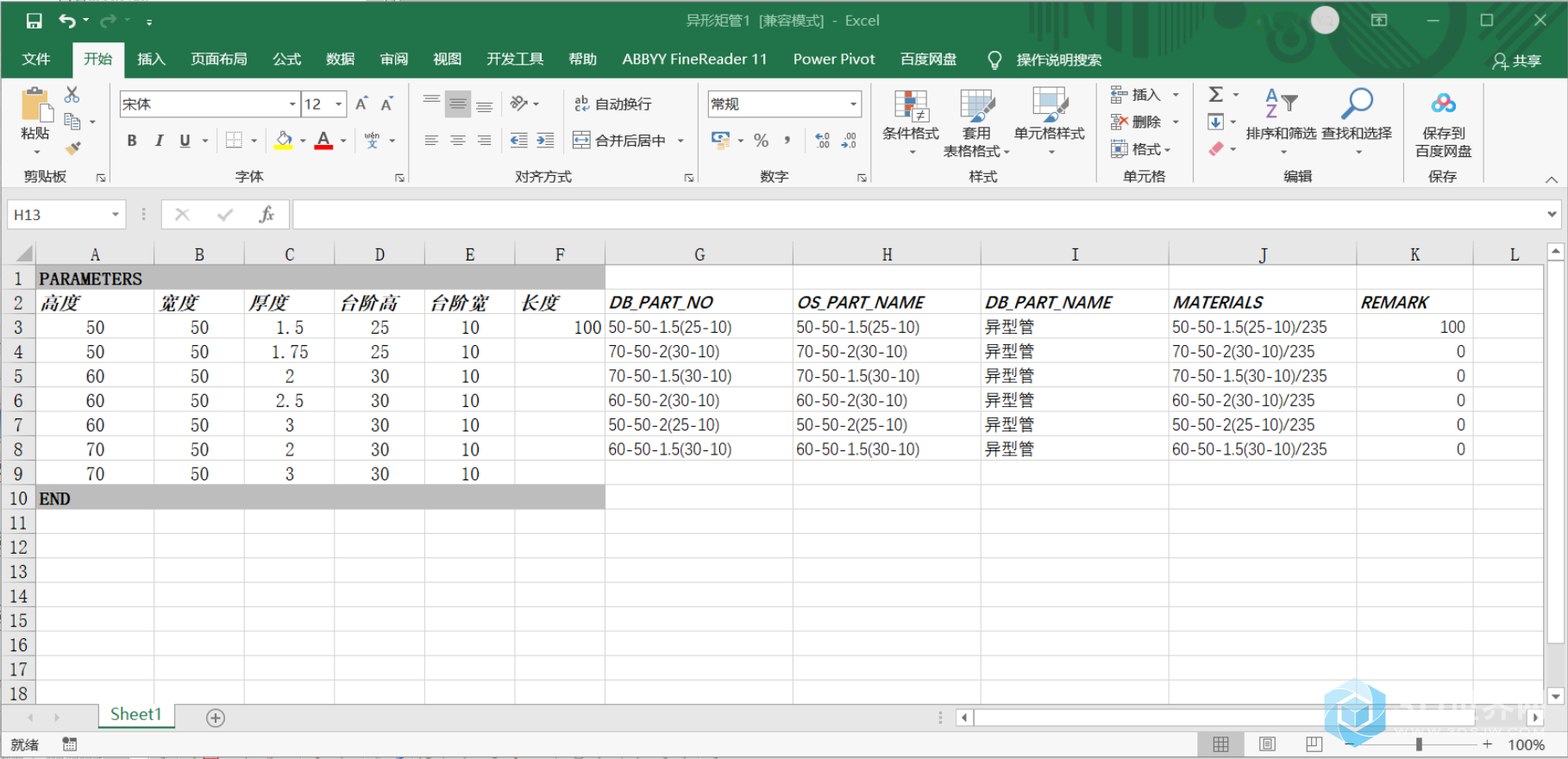Click the Clear eraser icon
The height and width of the screenshot is (759, 1568).
click(1215, 148)
